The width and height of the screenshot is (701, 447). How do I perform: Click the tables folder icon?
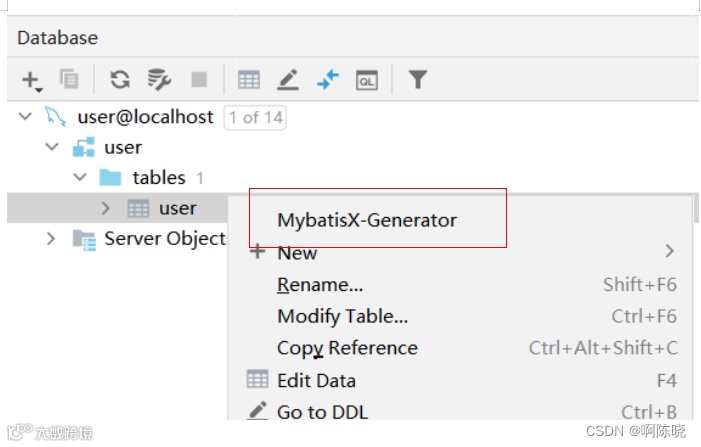click(110, 177)
